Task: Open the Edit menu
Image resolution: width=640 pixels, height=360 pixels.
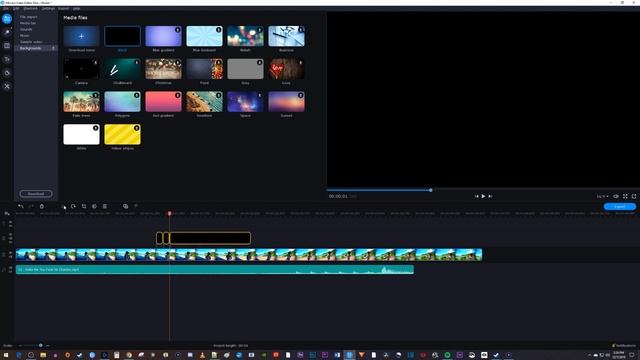Action: coord(16,8)
